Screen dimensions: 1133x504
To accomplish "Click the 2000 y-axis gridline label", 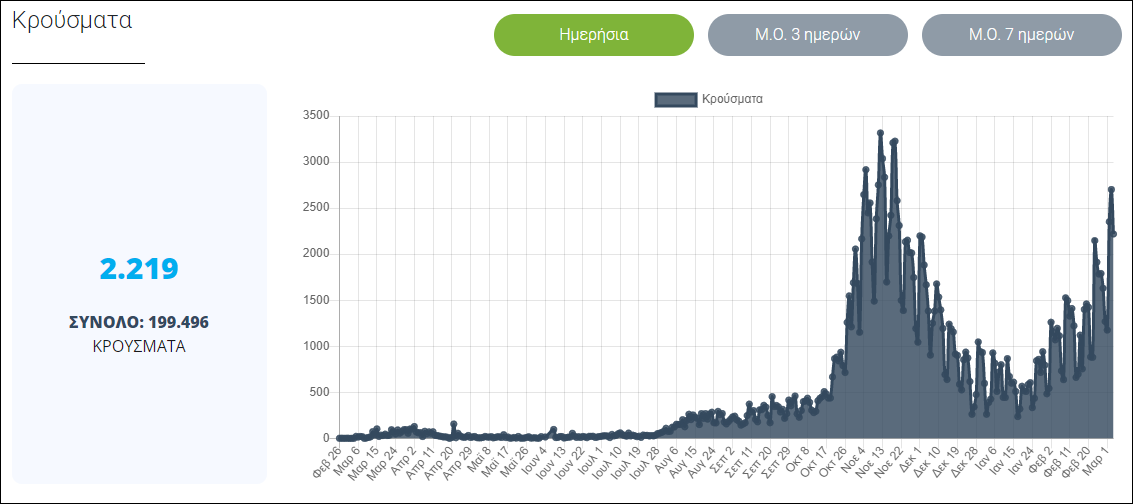I will [315, 254].
